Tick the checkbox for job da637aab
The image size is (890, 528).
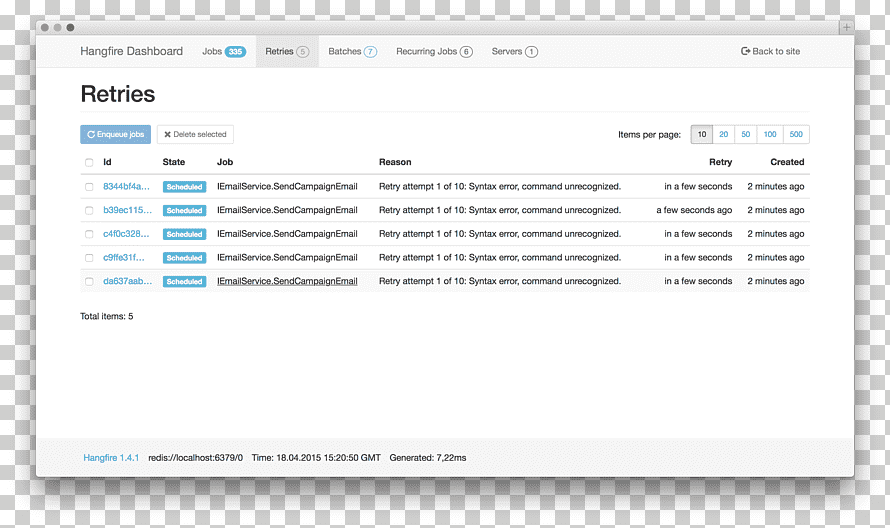click(89, 282)
